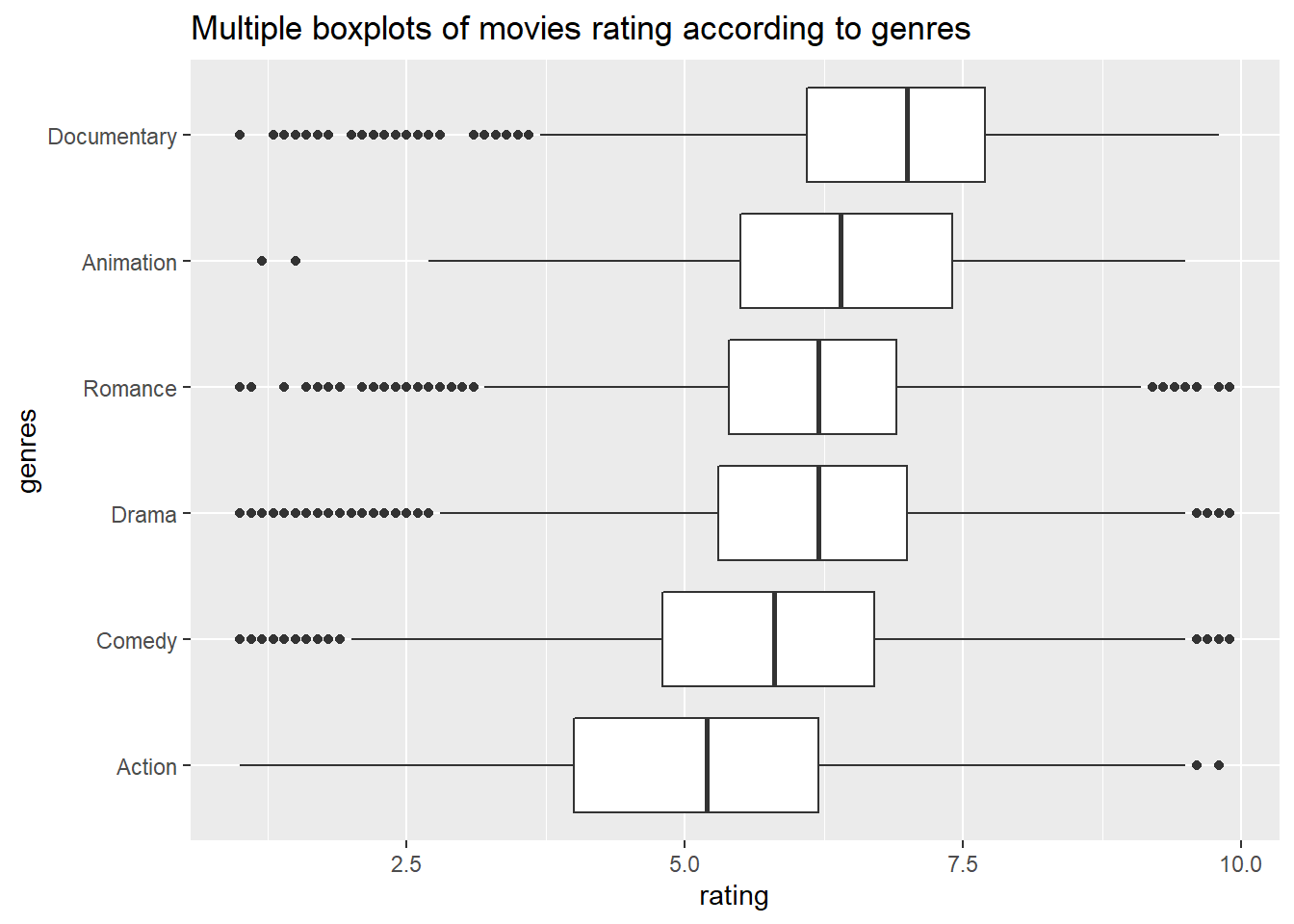This screenshot has height=924, width=1294.
Task: Click the genres y-axis title
Action: (28, 450)
